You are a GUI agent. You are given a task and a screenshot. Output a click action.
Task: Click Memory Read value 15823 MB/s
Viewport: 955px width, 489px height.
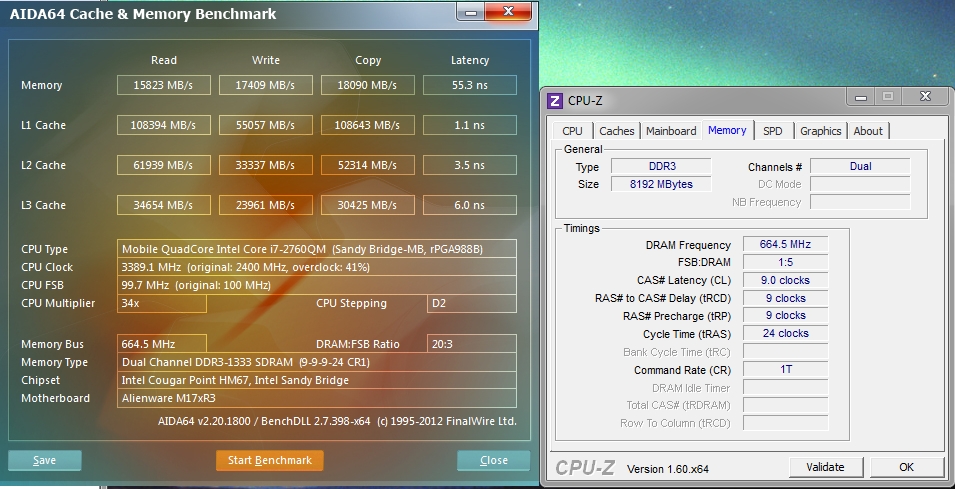[164, 85]
